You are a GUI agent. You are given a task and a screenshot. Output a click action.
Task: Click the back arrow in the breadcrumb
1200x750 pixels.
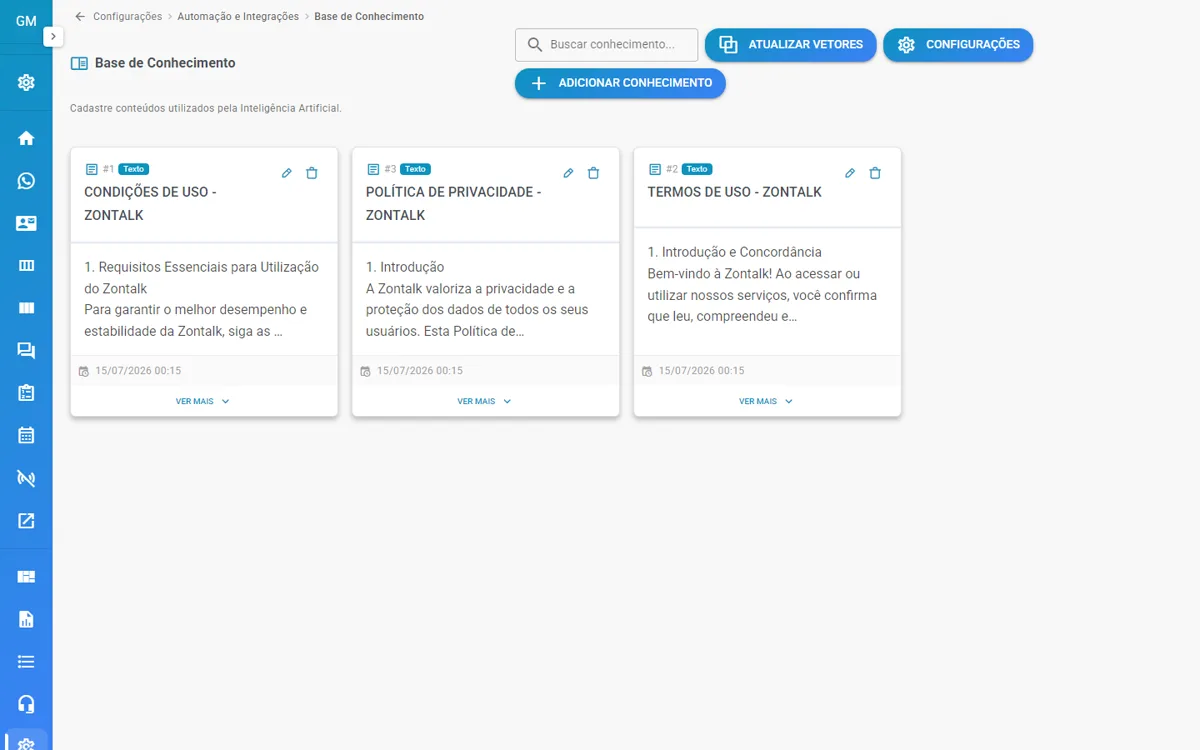[80, 16]
